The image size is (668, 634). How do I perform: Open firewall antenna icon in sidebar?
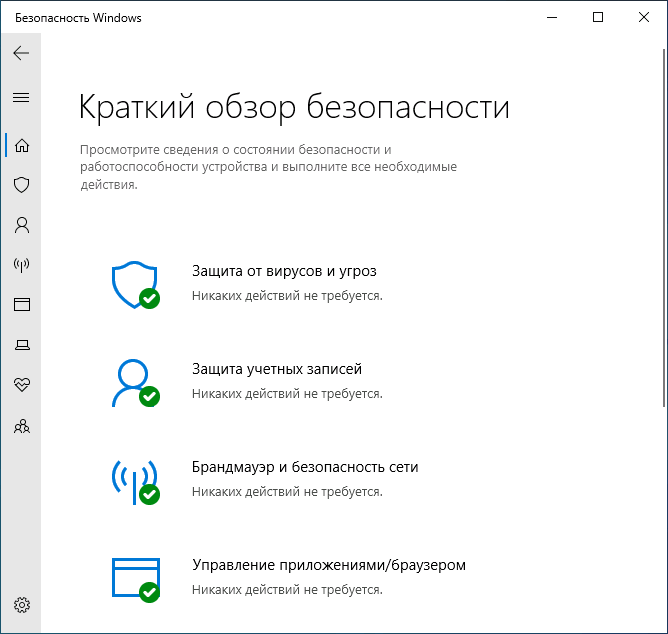coord(22,265)
